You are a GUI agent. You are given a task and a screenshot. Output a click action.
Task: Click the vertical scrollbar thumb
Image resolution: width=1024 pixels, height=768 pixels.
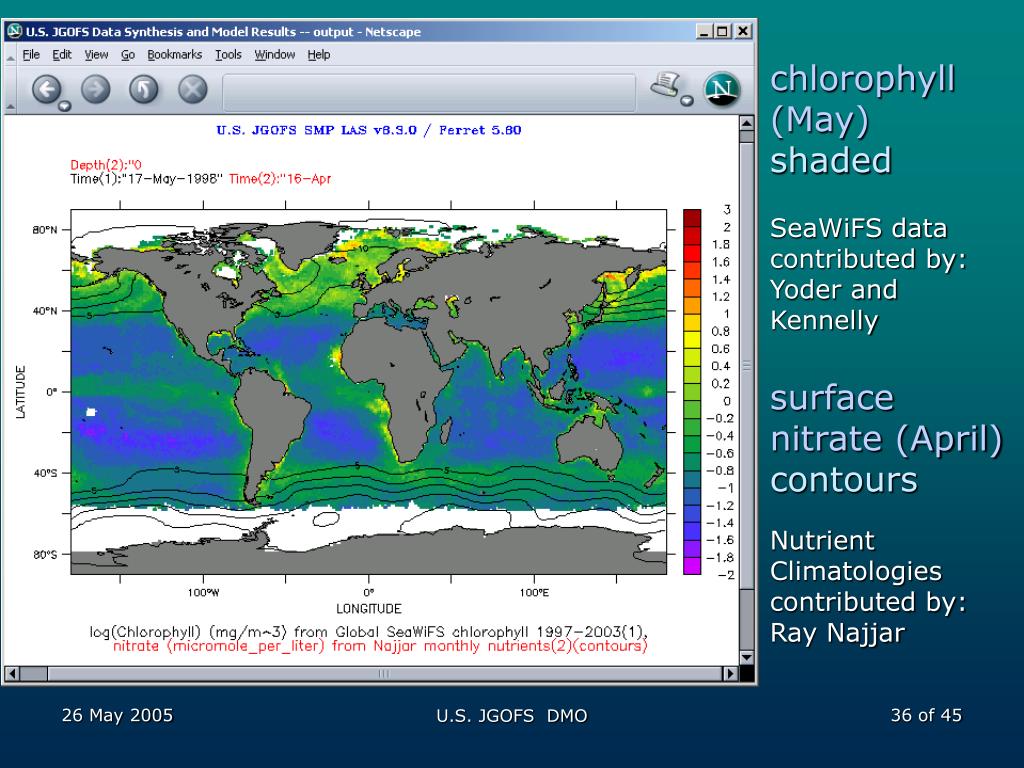[746, 366]
